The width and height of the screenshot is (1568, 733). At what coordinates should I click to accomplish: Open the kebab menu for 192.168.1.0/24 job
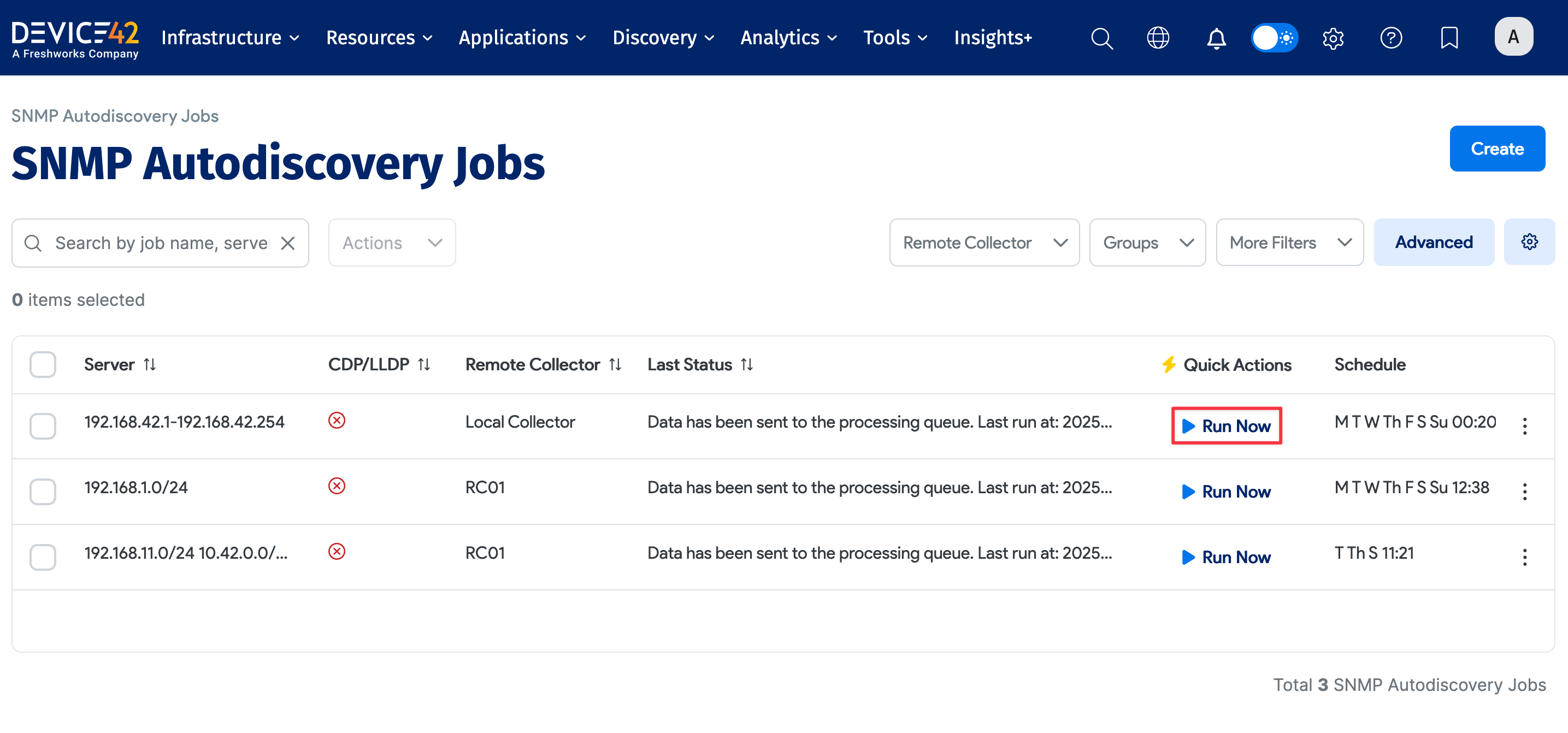(1525, 491)
